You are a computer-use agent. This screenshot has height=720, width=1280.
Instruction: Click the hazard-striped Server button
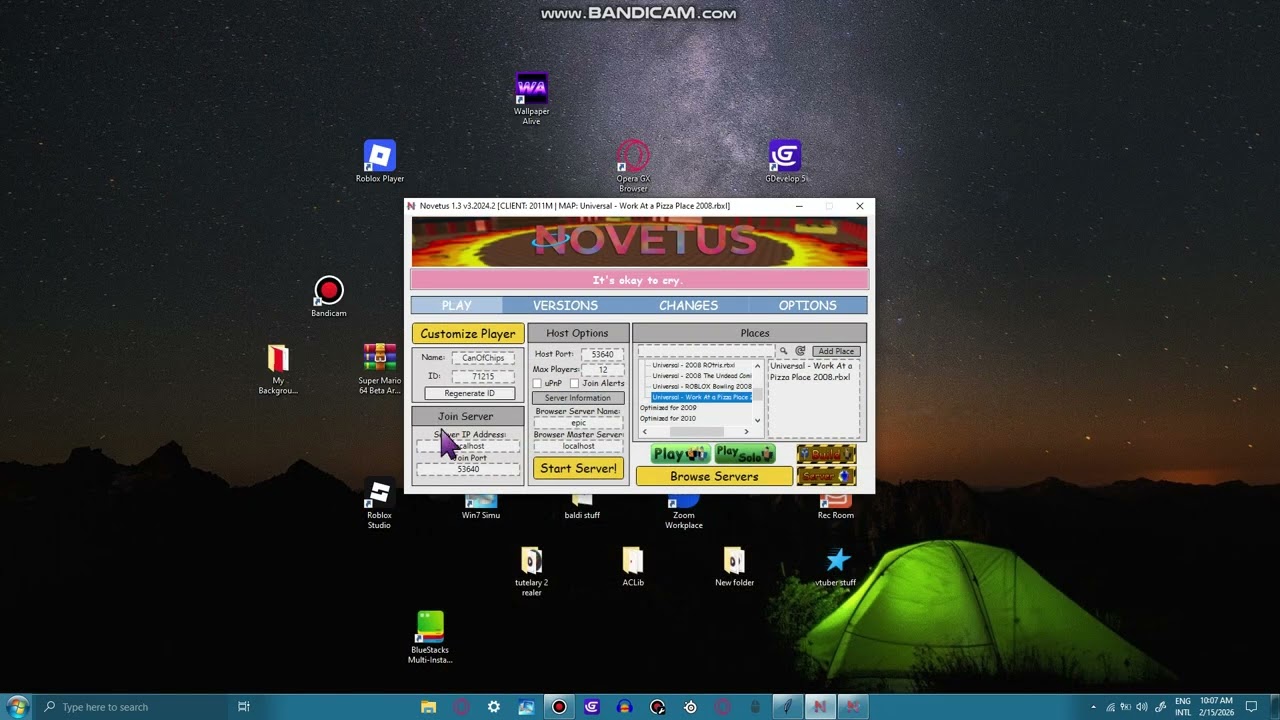826,476
